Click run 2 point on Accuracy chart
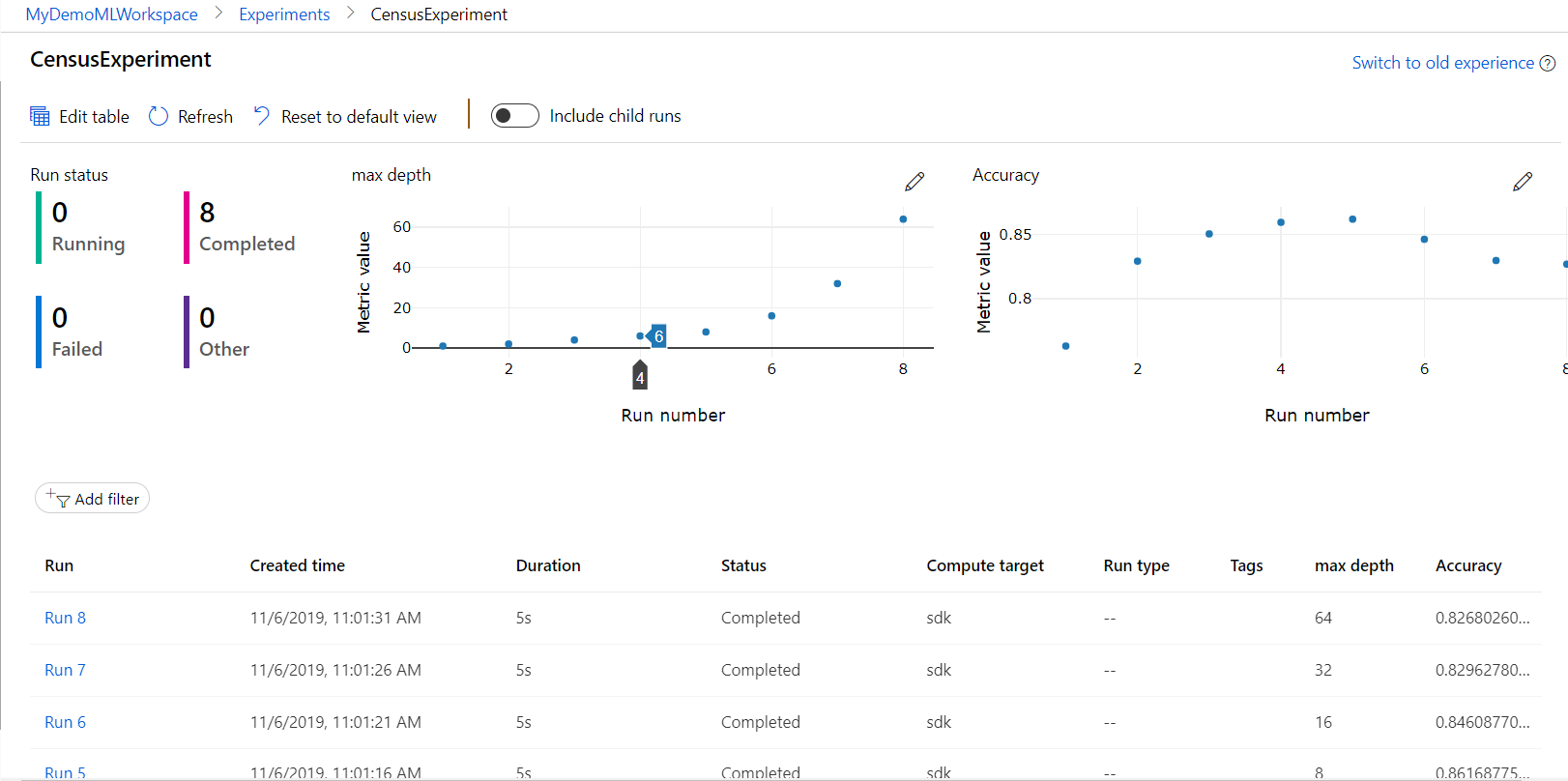1568x781 pixels. pos(1137,261)
